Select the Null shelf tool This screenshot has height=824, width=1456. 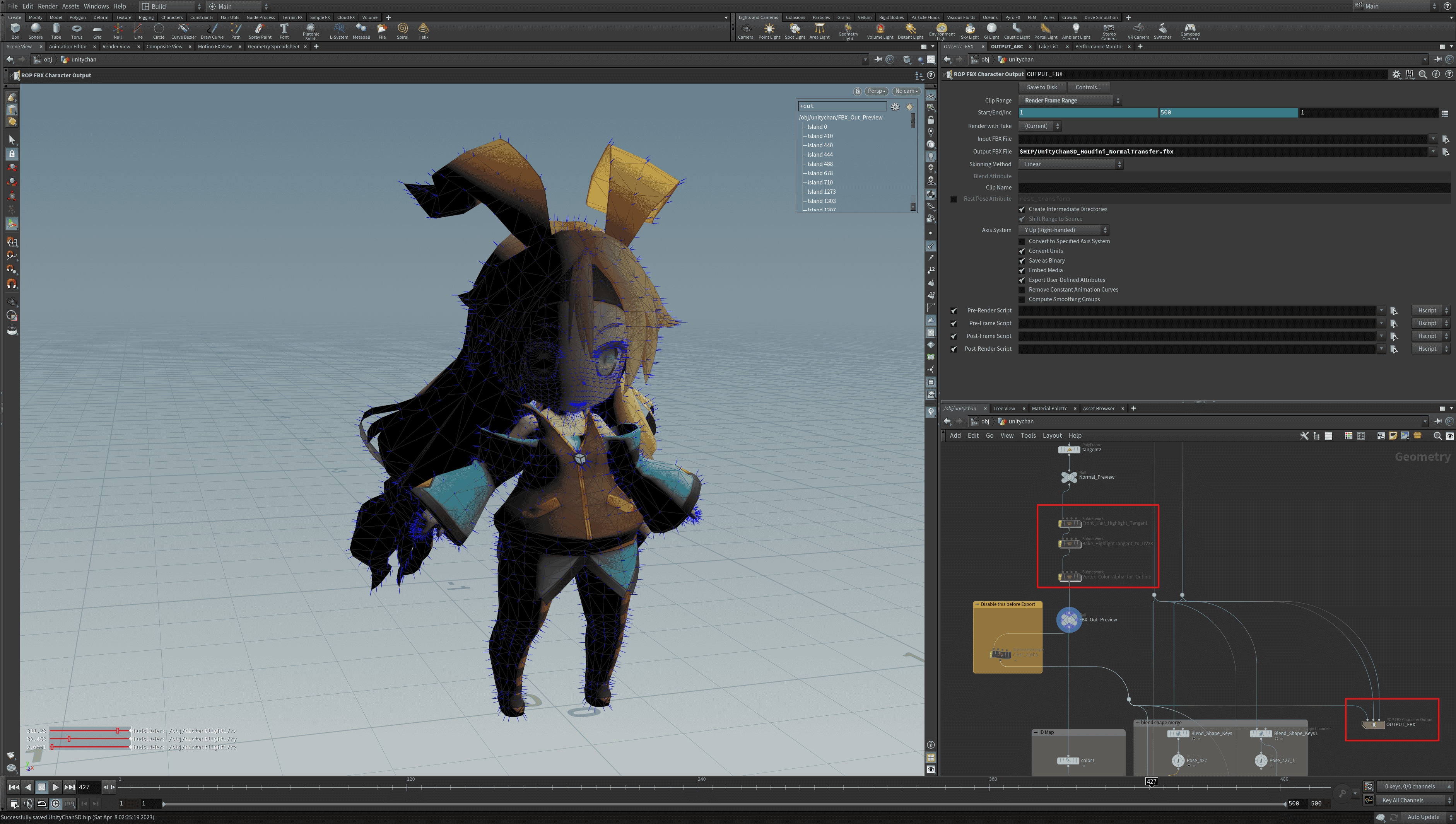(x=118, y=31)
